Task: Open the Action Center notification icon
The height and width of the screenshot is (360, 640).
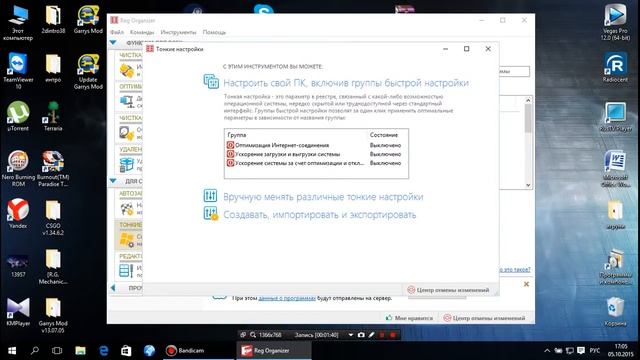Action: (x=581, y=351)
